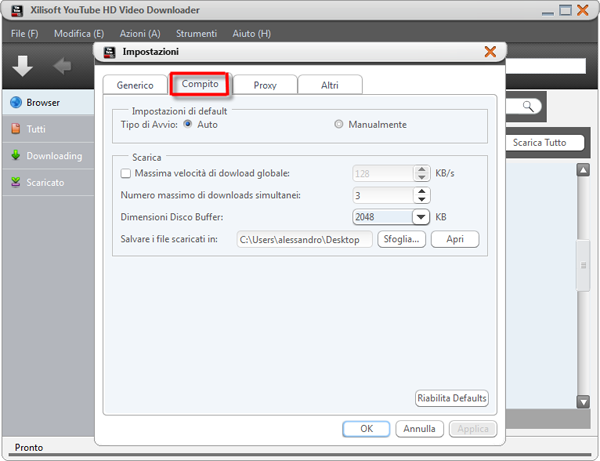Close the Impostazioni dialog

(490, 52)
